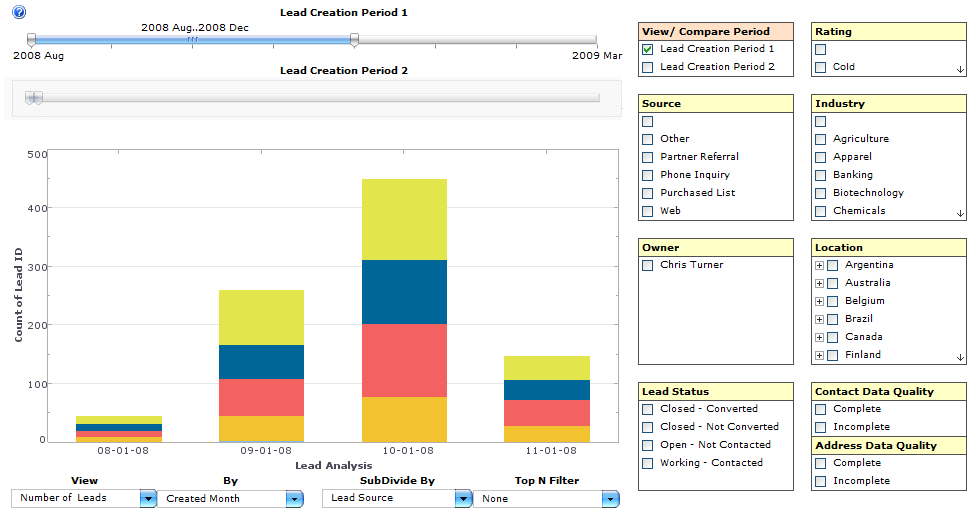Click the red segment of the 10-01-08 bar

pyautogui.click(x=404, y=360)
